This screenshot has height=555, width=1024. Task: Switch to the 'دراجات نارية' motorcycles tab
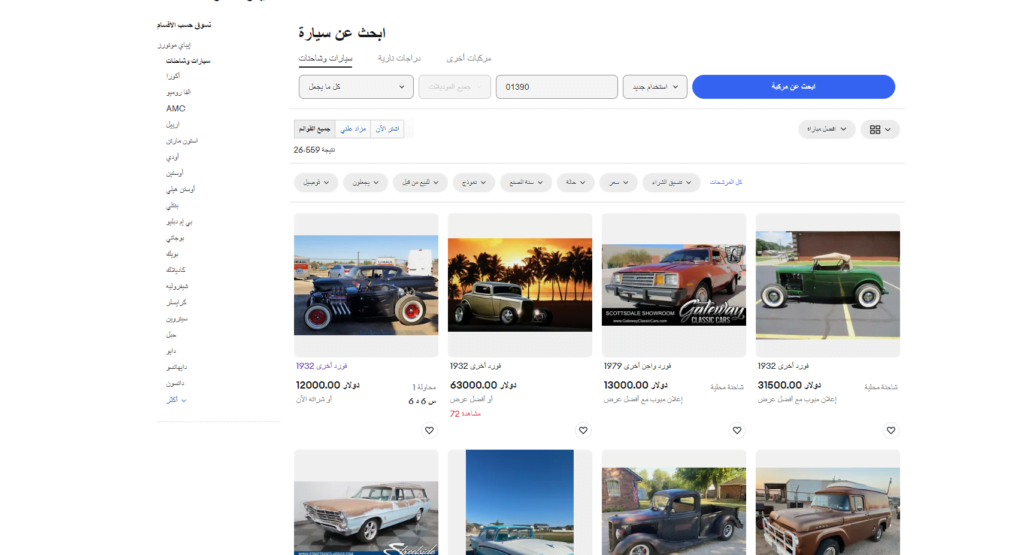(399, 58)
